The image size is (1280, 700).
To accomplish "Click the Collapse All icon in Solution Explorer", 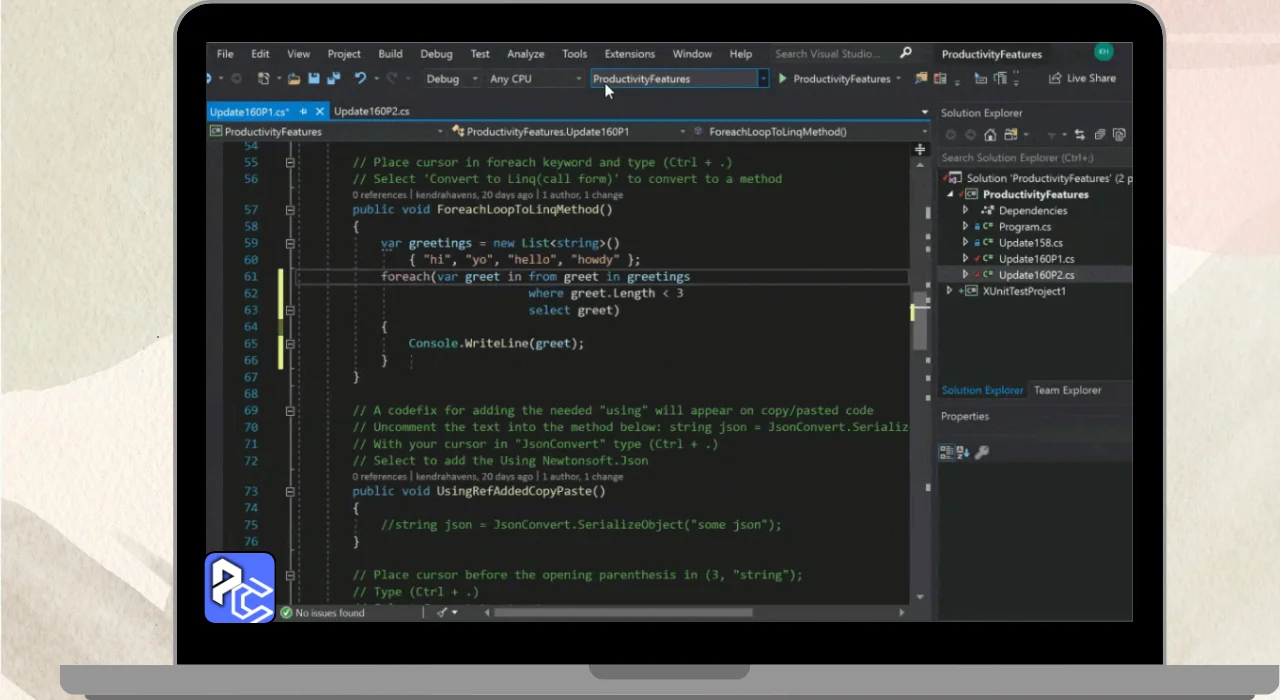I will tap(1100, 135).
